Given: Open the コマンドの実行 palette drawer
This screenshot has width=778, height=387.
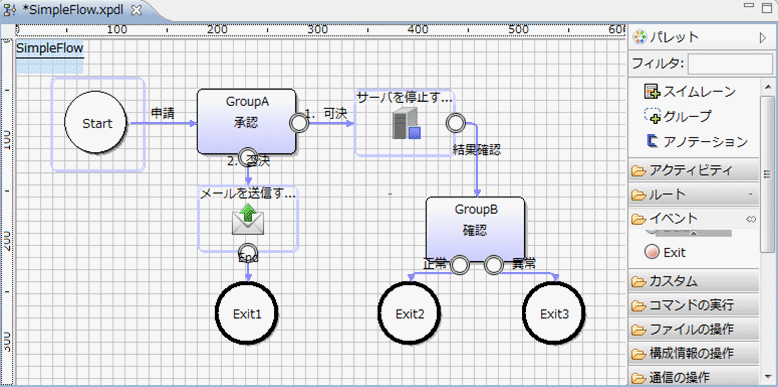Looking at the screenshot, I should coord(694,305).
